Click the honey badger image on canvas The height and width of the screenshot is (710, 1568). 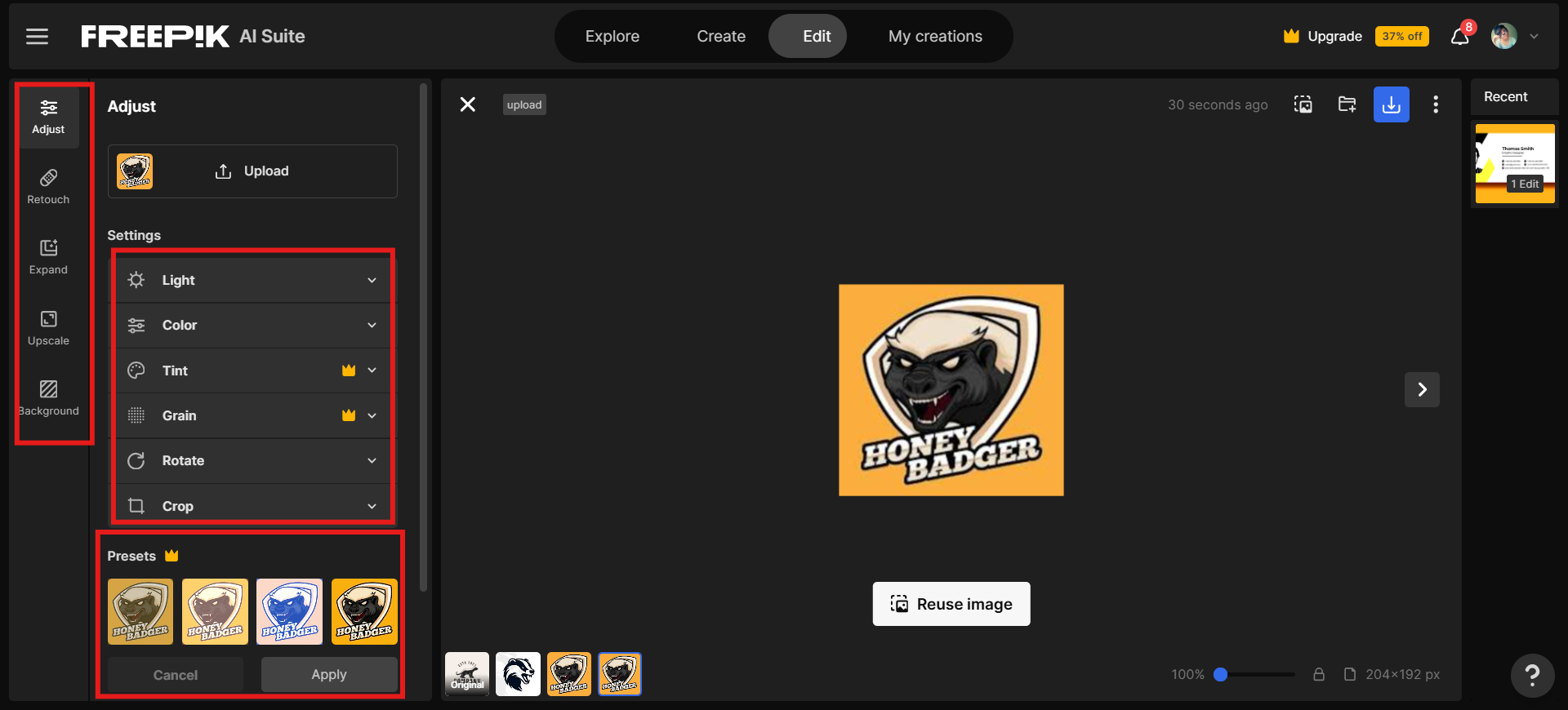click(951, 390)
